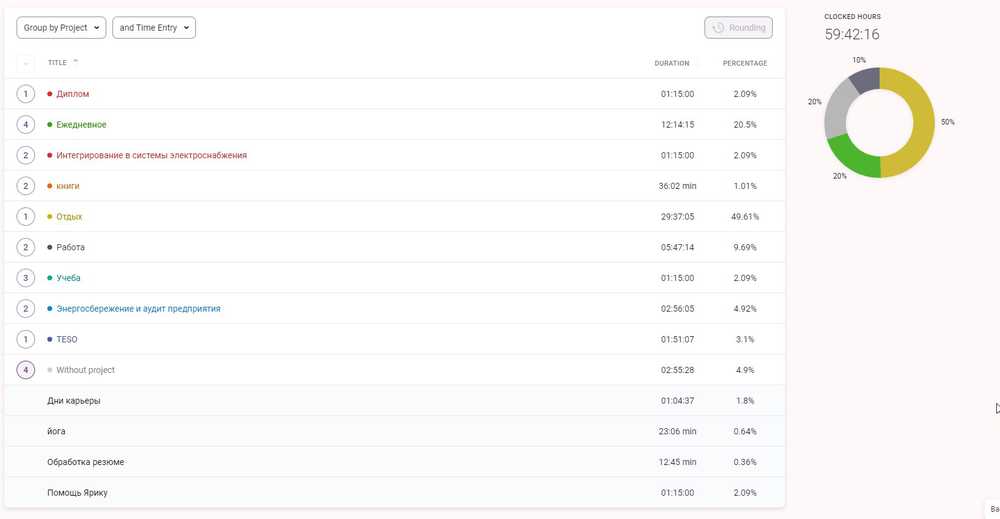Image resolution: width=1000 pixels, height=519 pixels.
Task: Sort by the Title column arrow
Action: [76, 62]
